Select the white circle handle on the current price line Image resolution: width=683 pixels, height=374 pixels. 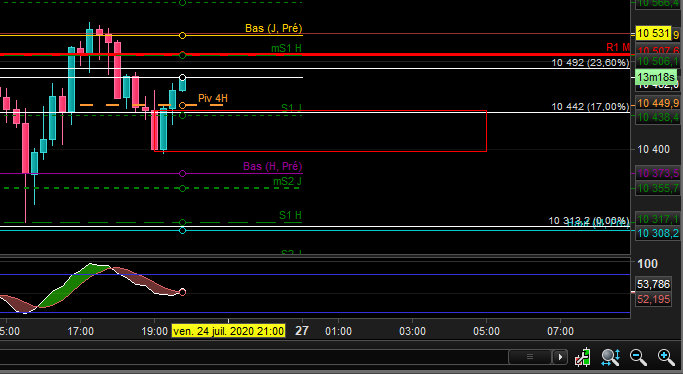[183, 77]
